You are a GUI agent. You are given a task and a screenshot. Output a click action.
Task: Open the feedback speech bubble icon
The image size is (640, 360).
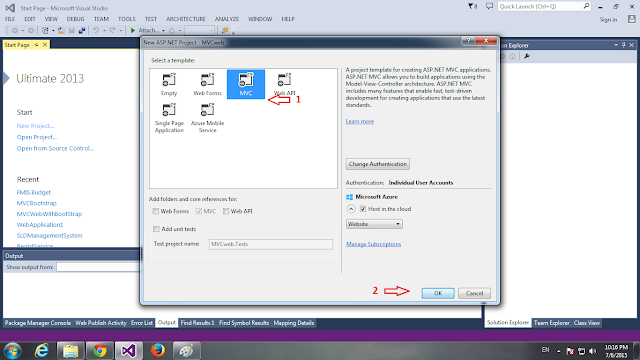(x=489, y=7)
